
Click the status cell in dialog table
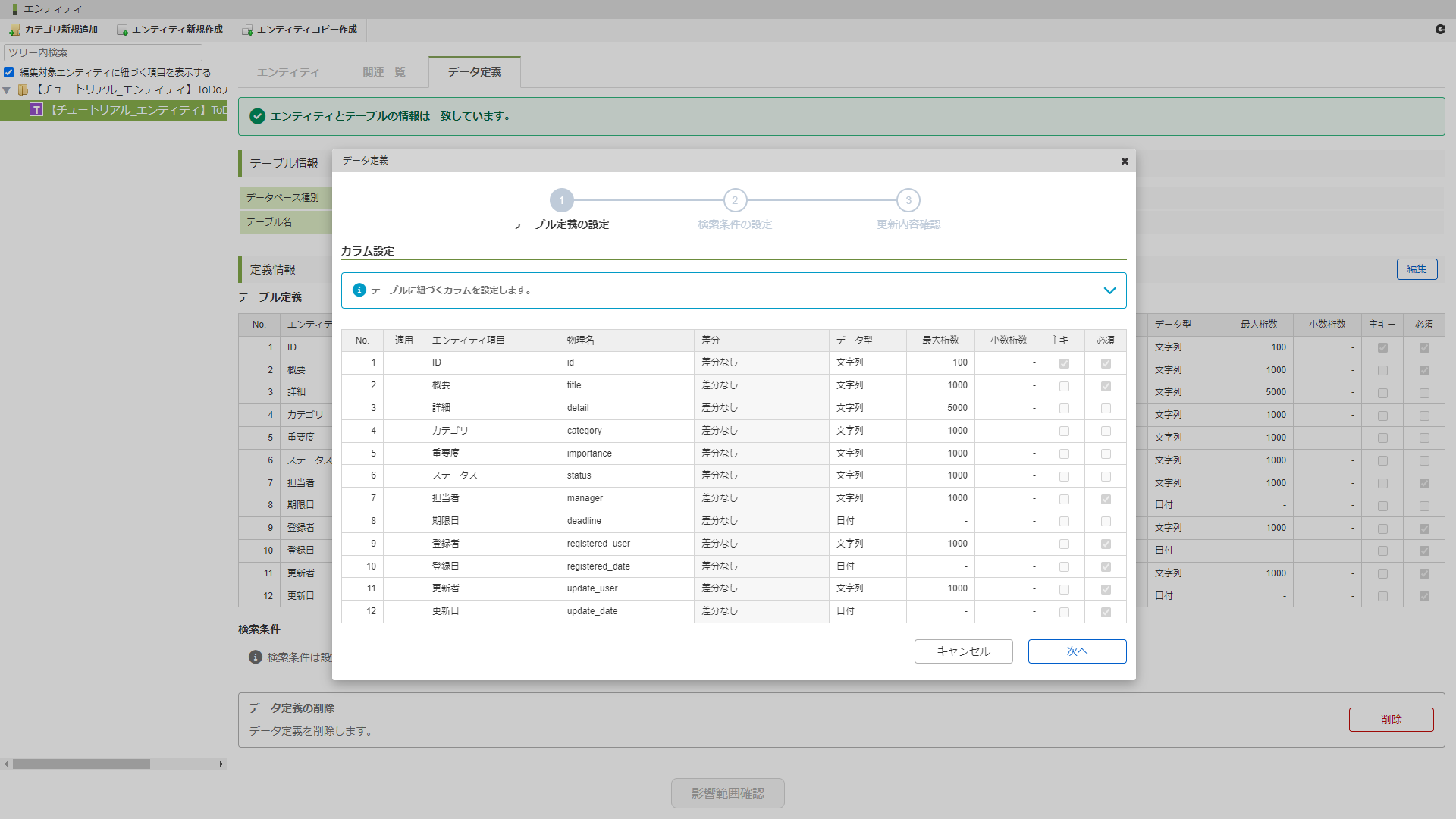pyautogui.click(x=626, y=475)
